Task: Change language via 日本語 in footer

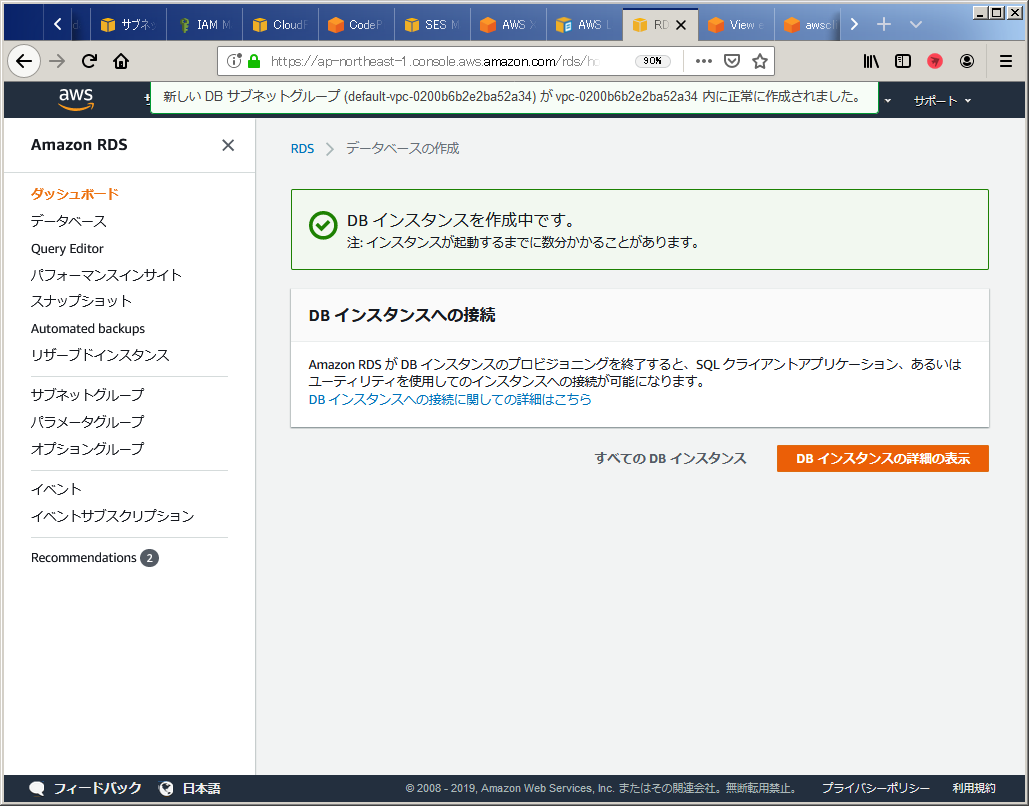Action: [x=201, y=788]
